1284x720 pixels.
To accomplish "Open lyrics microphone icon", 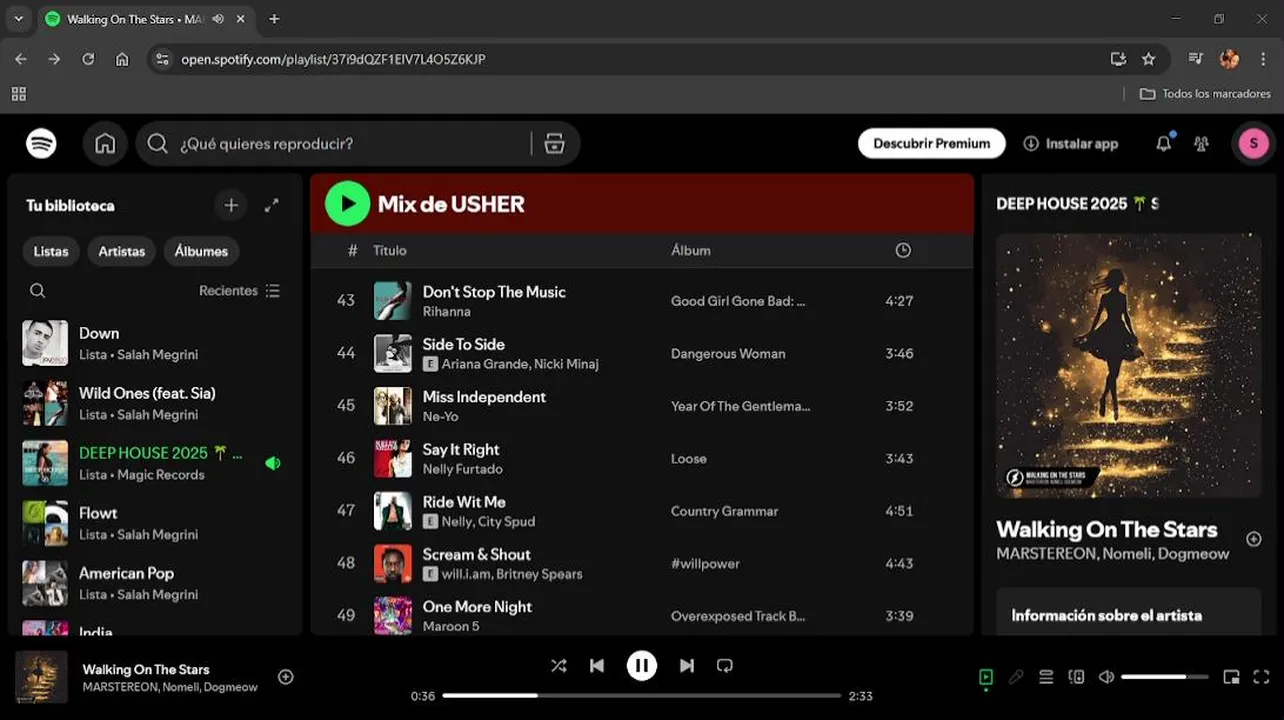I will [x=1016, y=677].
